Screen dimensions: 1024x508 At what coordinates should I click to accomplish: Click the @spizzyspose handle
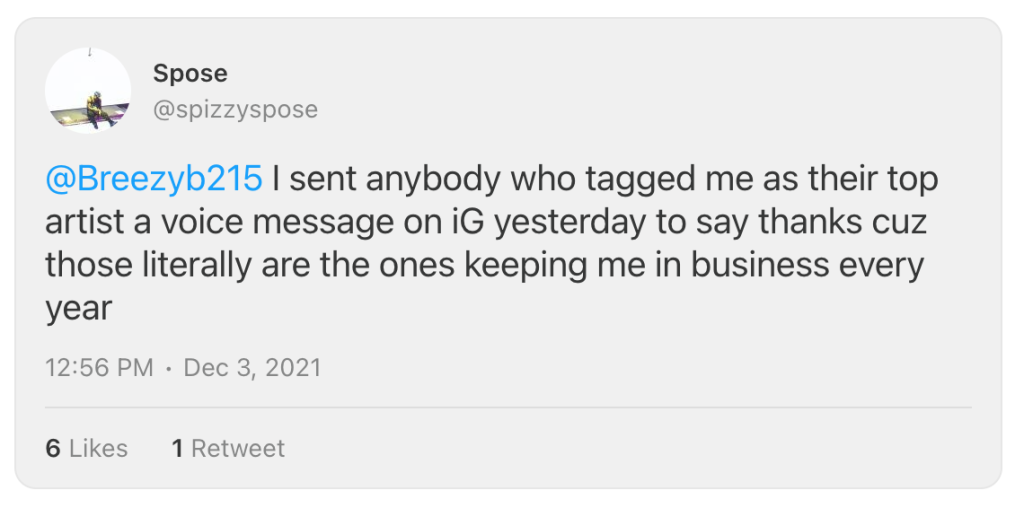pyautogui.click(x=235, y=109)
